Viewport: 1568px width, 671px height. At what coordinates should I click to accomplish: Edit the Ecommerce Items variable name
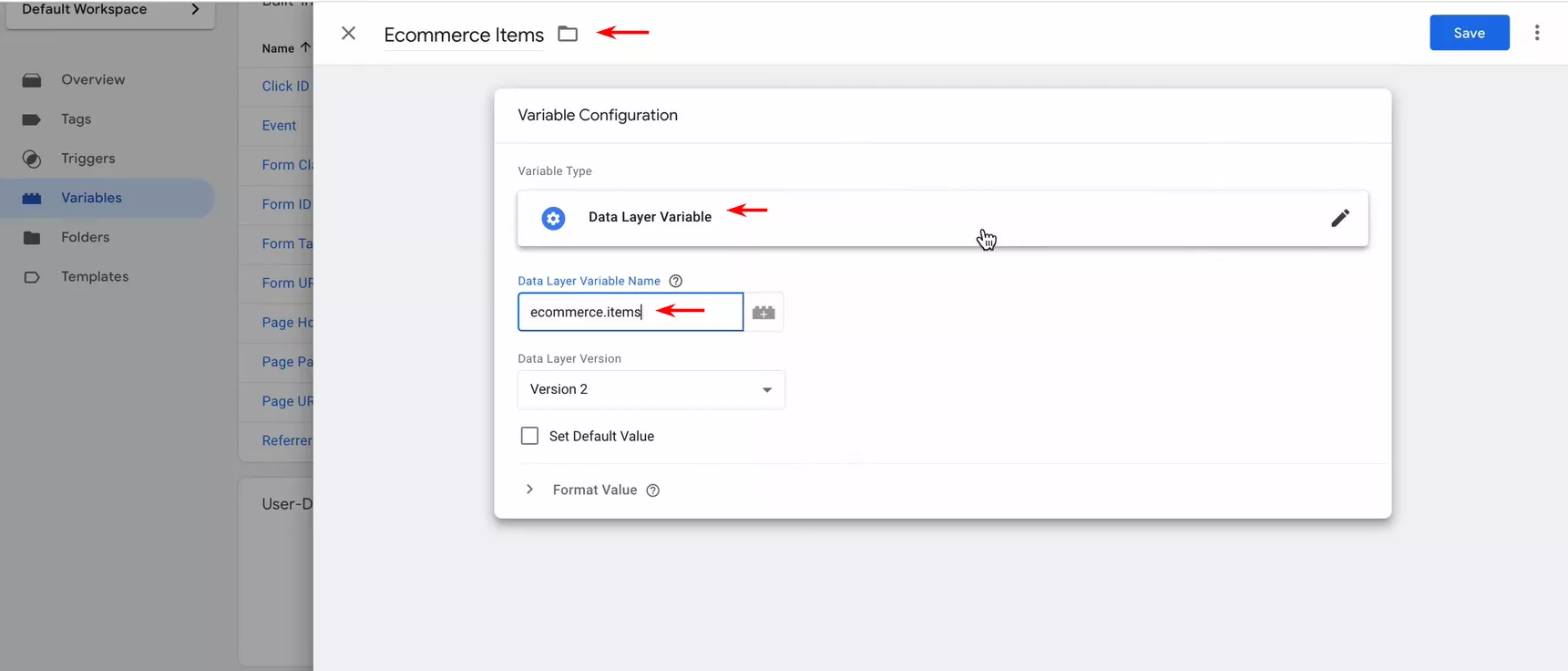point(464,35)
